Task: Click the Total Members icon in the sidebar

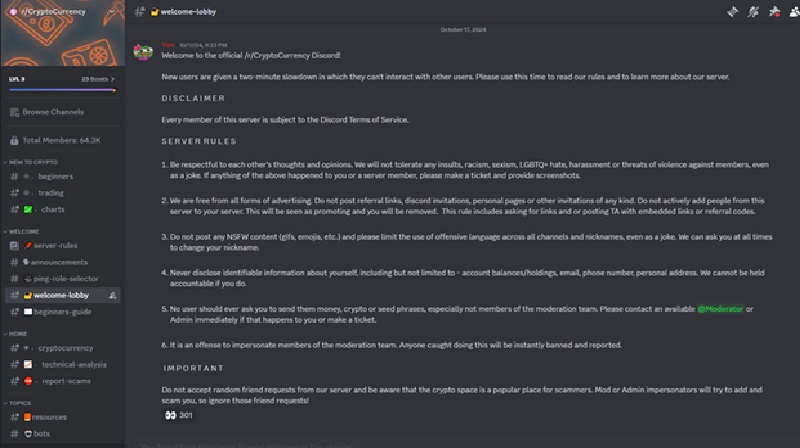Action: [x=13, y=140]
